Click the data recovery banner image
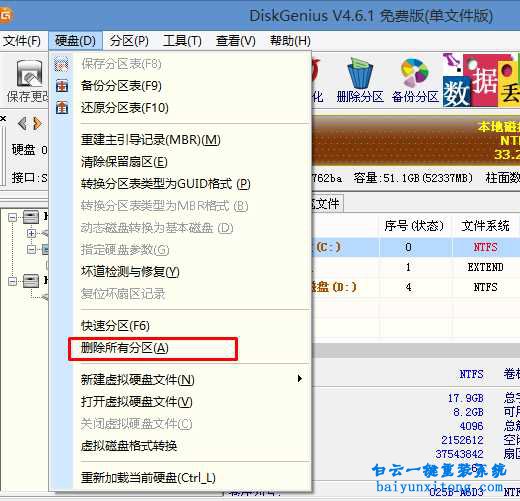 pos(481,80)
